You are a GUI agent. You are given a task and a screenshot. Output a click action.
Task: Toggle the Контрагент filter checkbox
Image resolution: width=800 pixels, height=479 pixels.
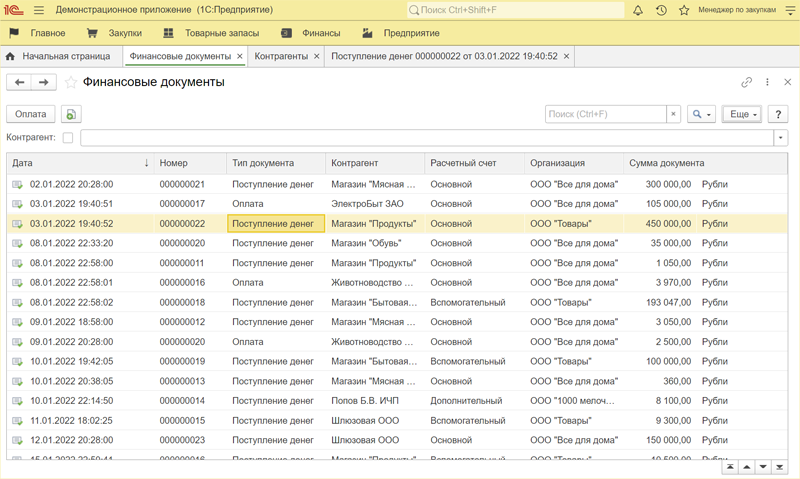coord(68,138)
